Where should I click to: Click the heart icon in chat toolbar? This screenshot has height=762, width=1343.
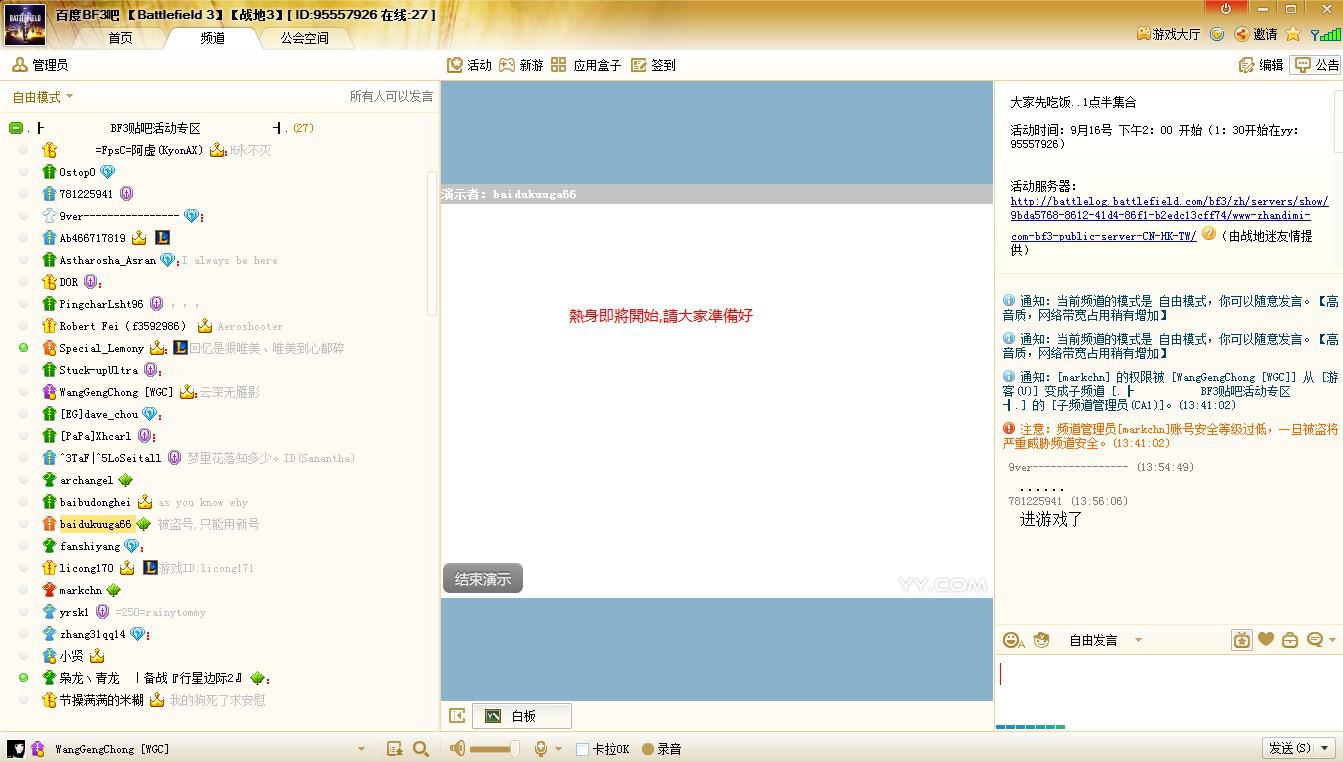tap(1266, 640)
